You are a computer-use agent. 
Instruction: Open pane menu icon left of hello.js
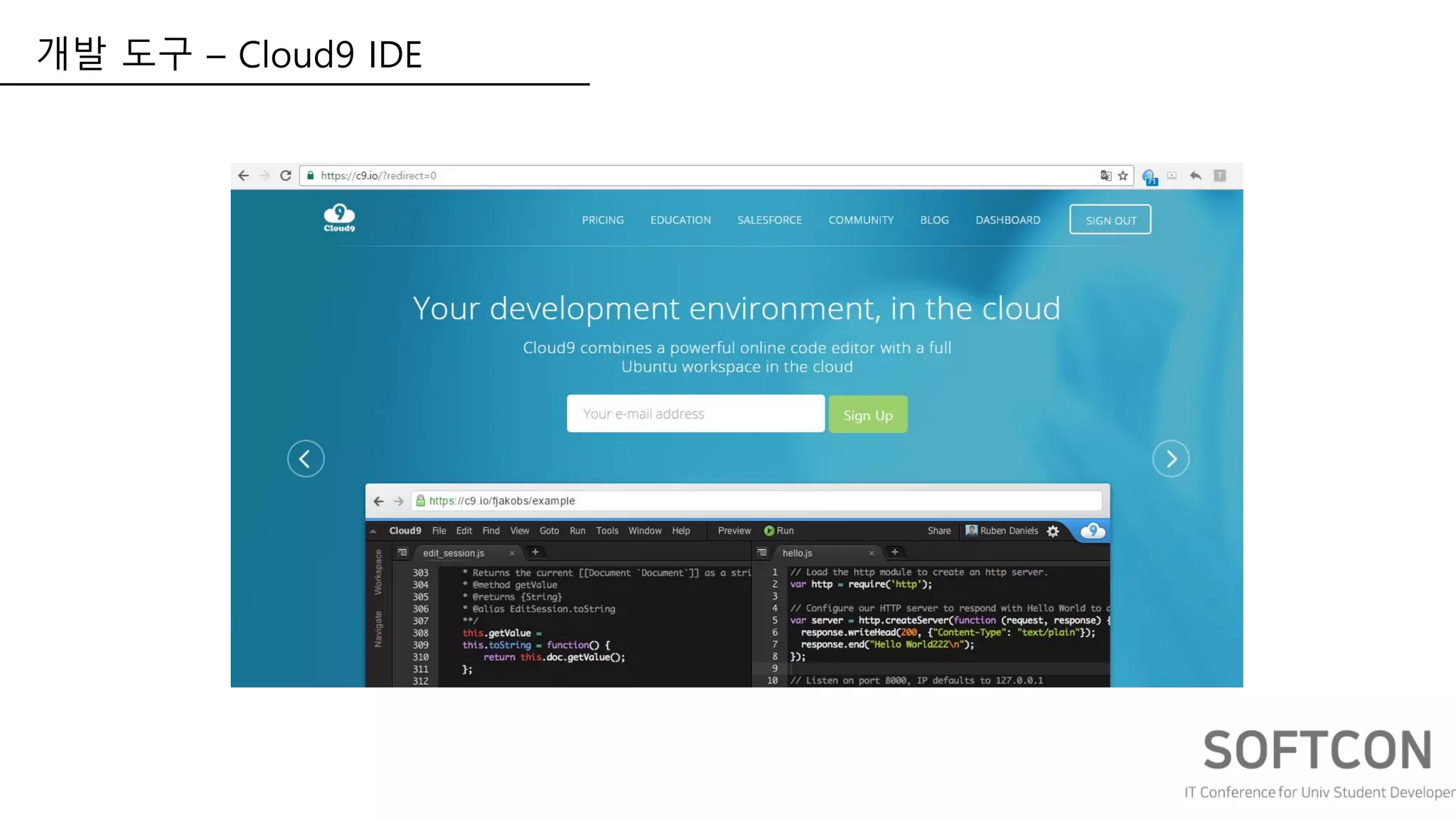(762, 552)
